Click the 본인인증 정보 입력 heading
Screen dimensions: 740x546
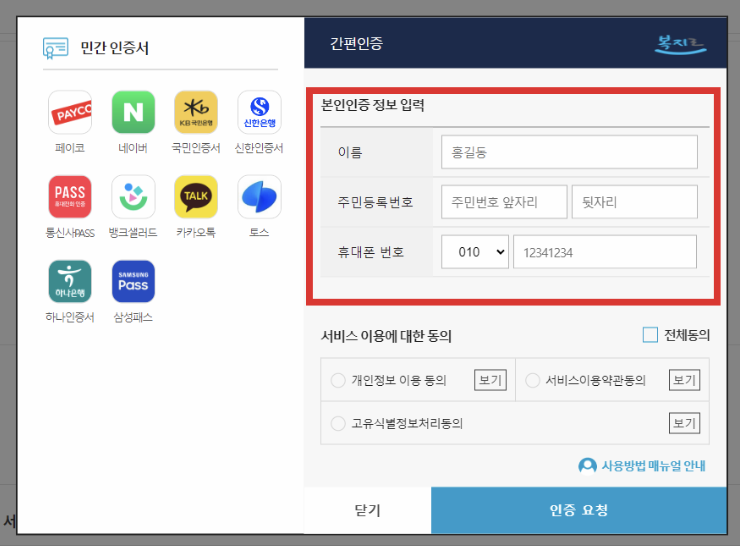(373, 105)
